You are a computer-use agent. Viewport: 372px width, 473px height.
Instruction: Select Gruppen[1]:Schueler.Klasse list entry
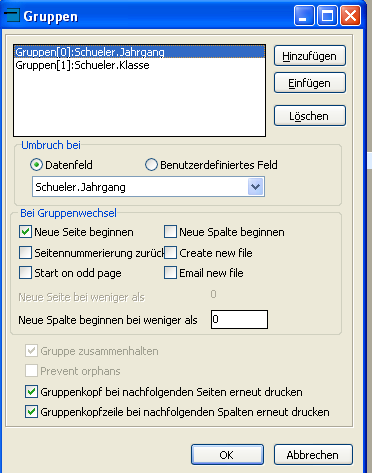pyautogui.click(x=139, y=65)
